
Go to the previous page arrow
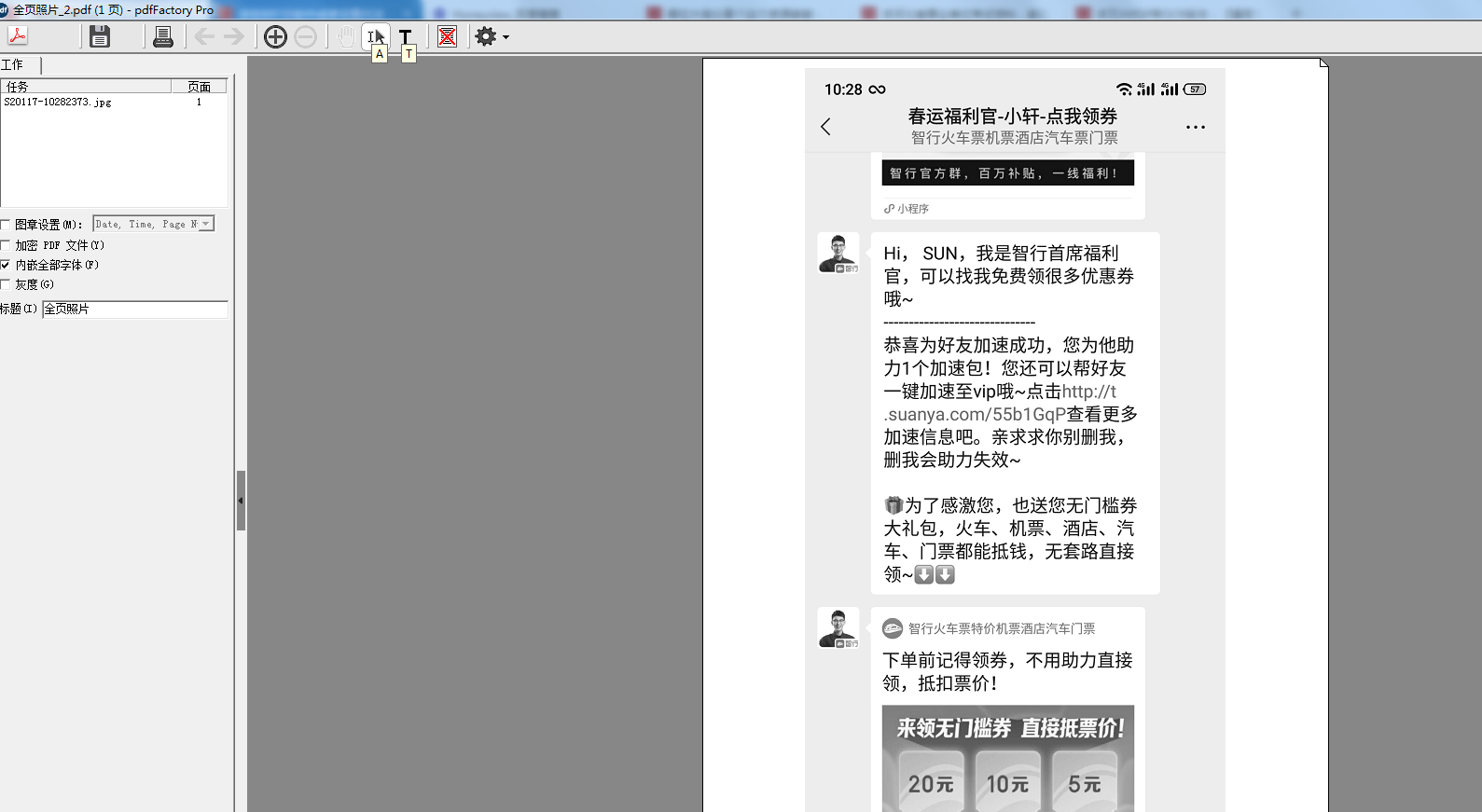coord(204,36)
